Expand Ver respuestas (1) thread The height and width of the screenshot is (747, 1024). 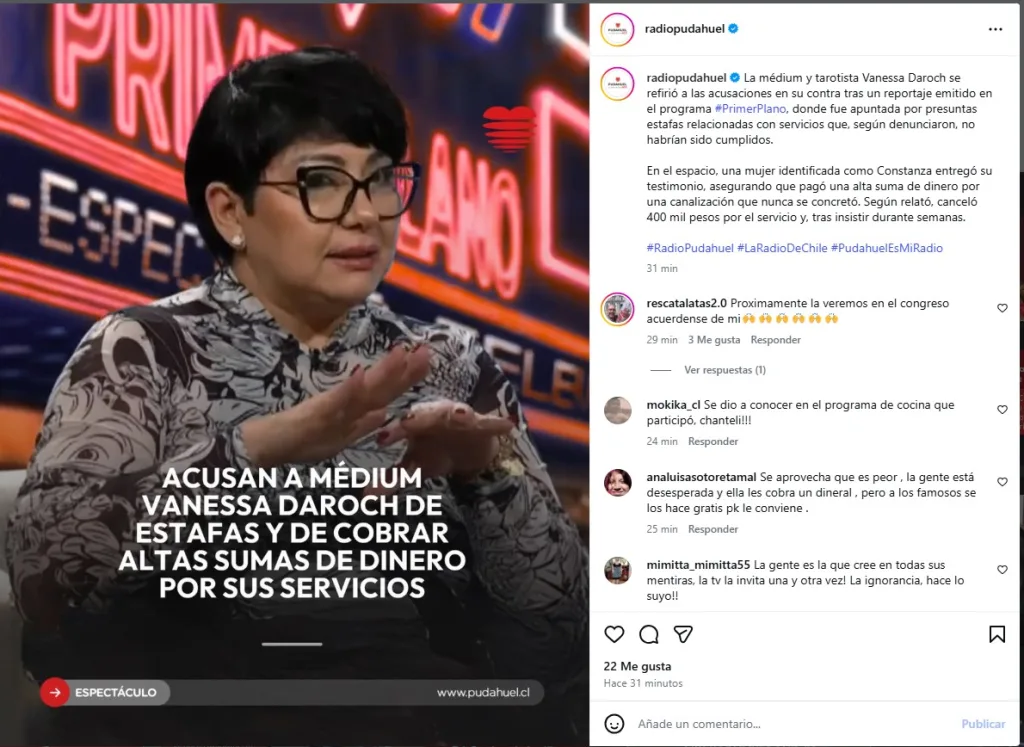tap(725, 370)
